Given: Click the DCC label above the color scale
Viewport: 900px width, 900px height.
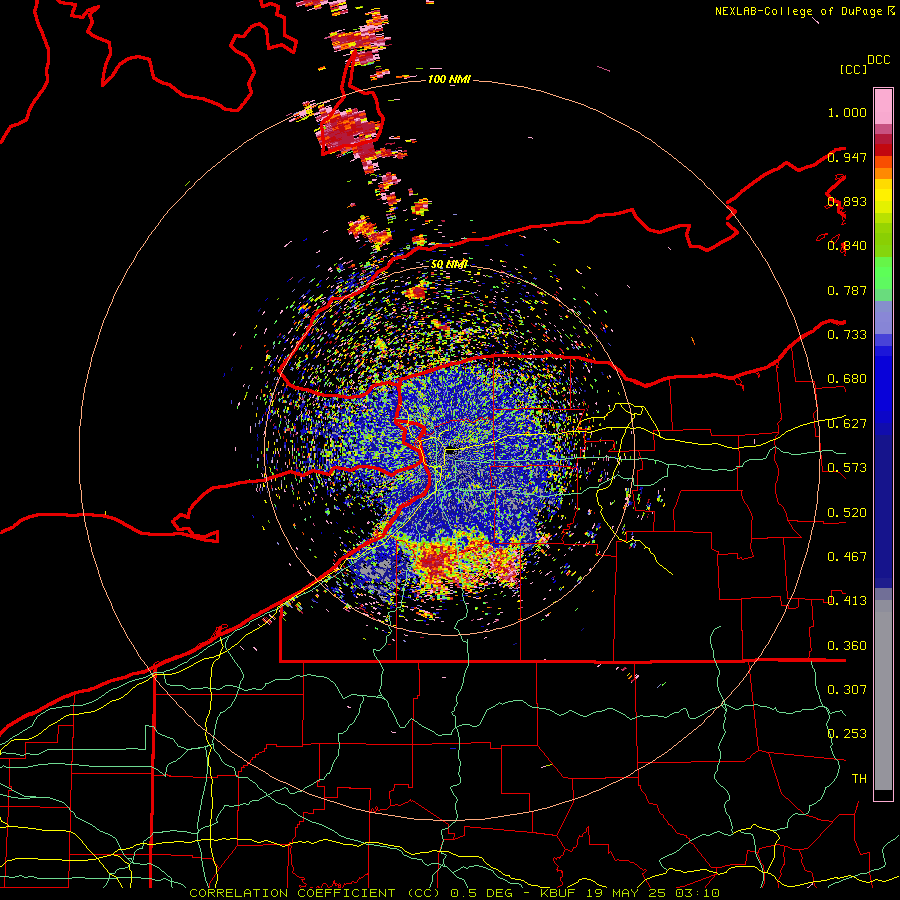Looking at the screenshot, I should point(878,60).
